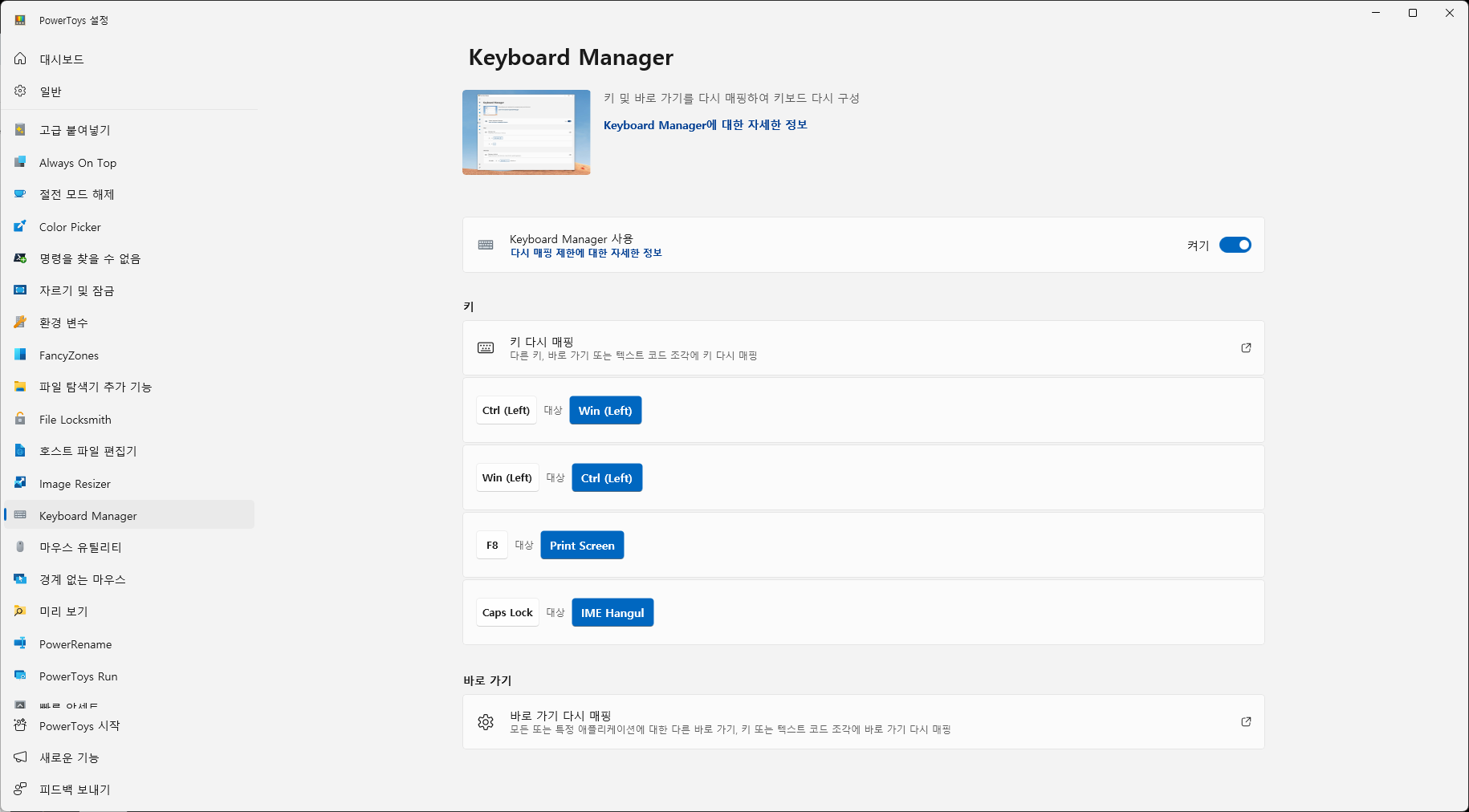Click the PowerToys Run icon

point(20,676)
